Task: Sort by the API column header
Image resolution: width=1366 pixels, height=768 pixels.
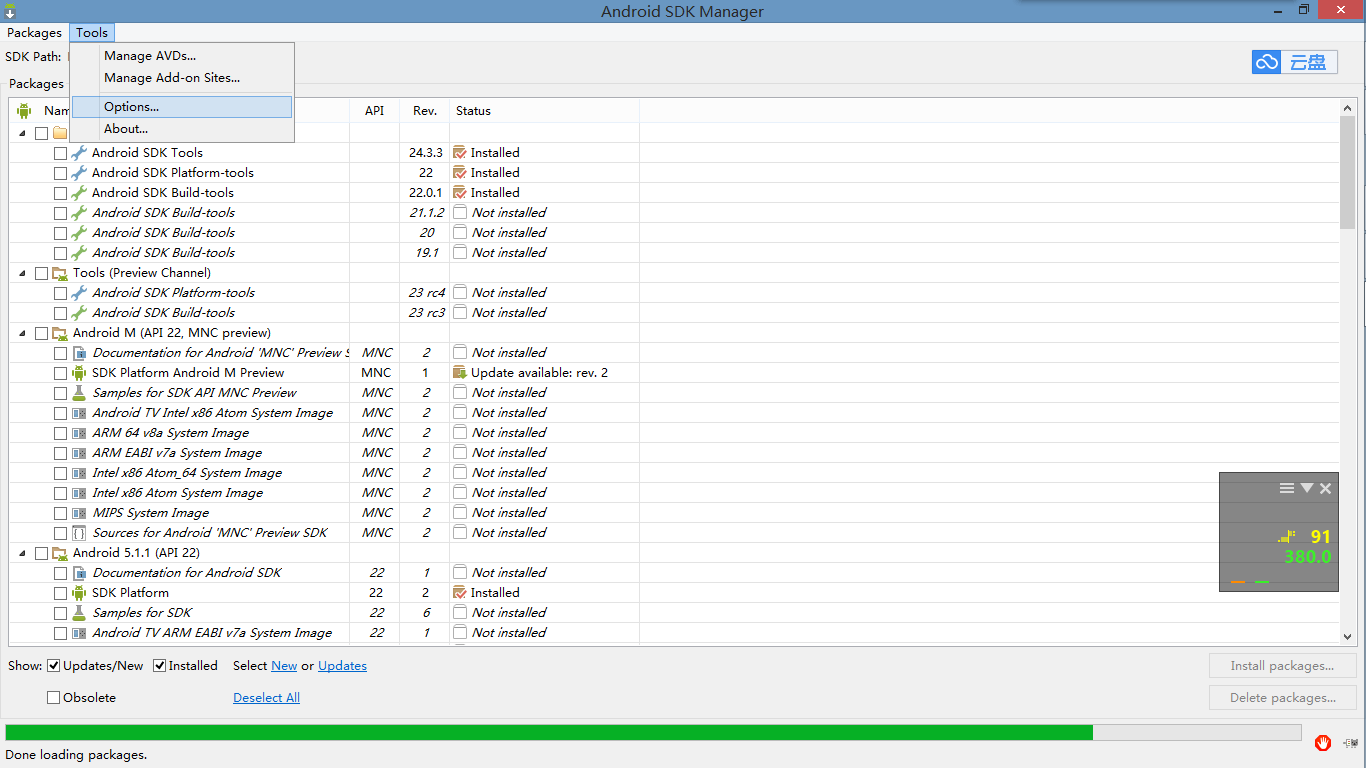Action: pyautogui.click(x=374, y=111)
